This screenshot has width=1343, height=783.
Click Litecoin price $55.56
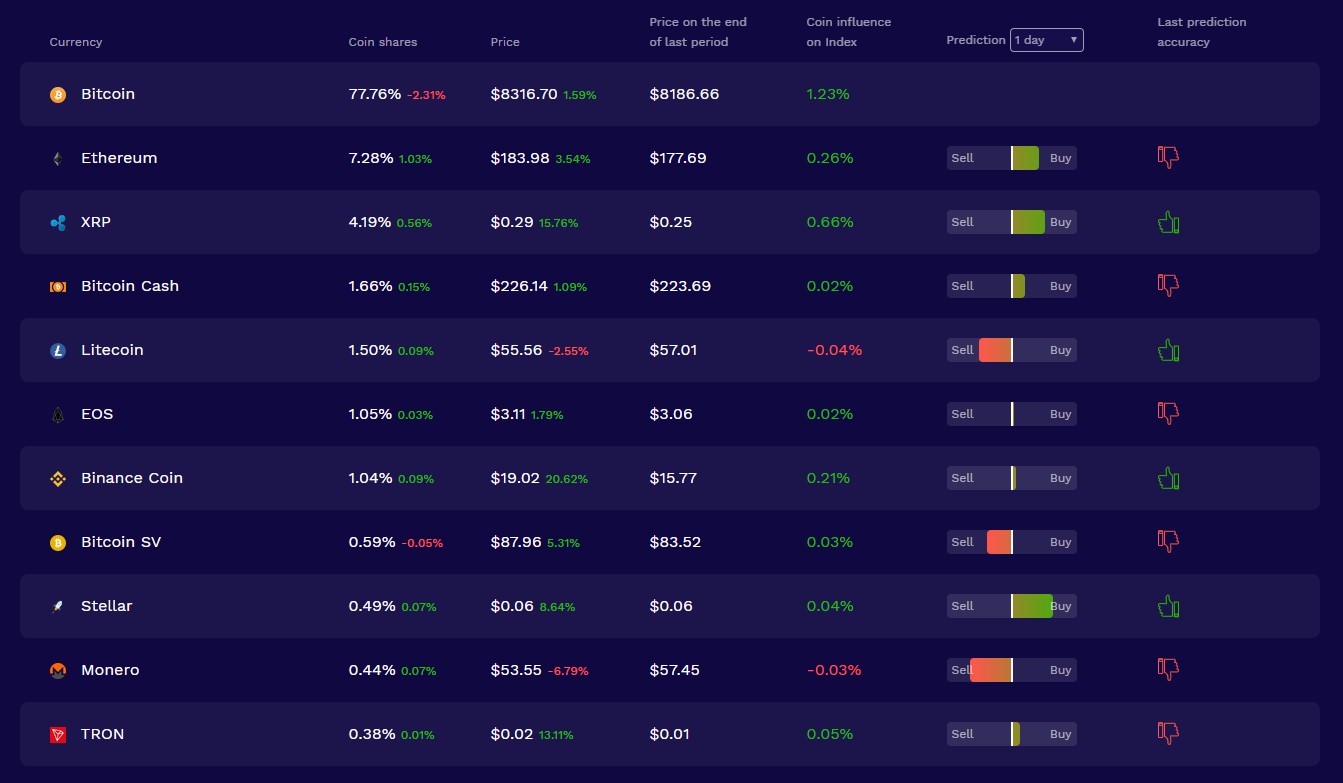[x=516, y=350]
